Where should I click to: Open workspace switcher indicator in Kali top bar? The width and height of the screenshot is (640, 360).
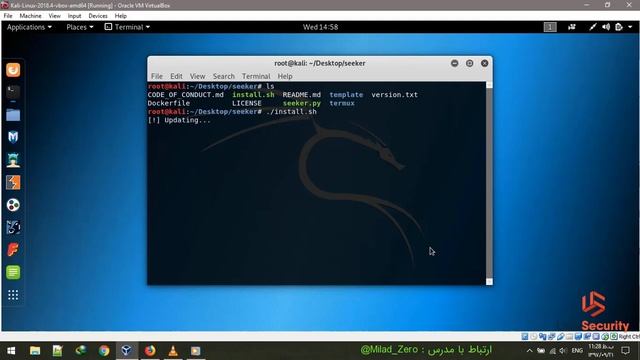[x=550, y=27]
